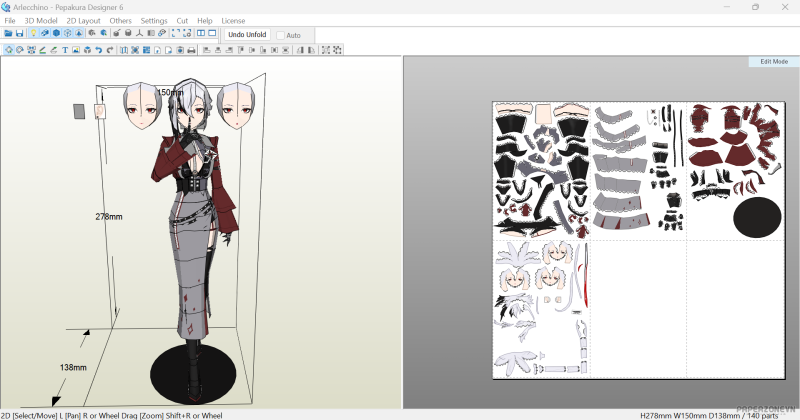
Task: Click the Undo Unfold button
Action: [247, 35]
